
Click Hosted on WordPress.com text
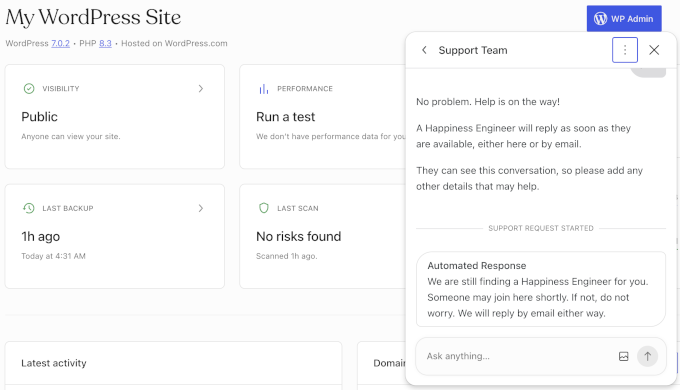pyautogui.click(x=174, y=43)
